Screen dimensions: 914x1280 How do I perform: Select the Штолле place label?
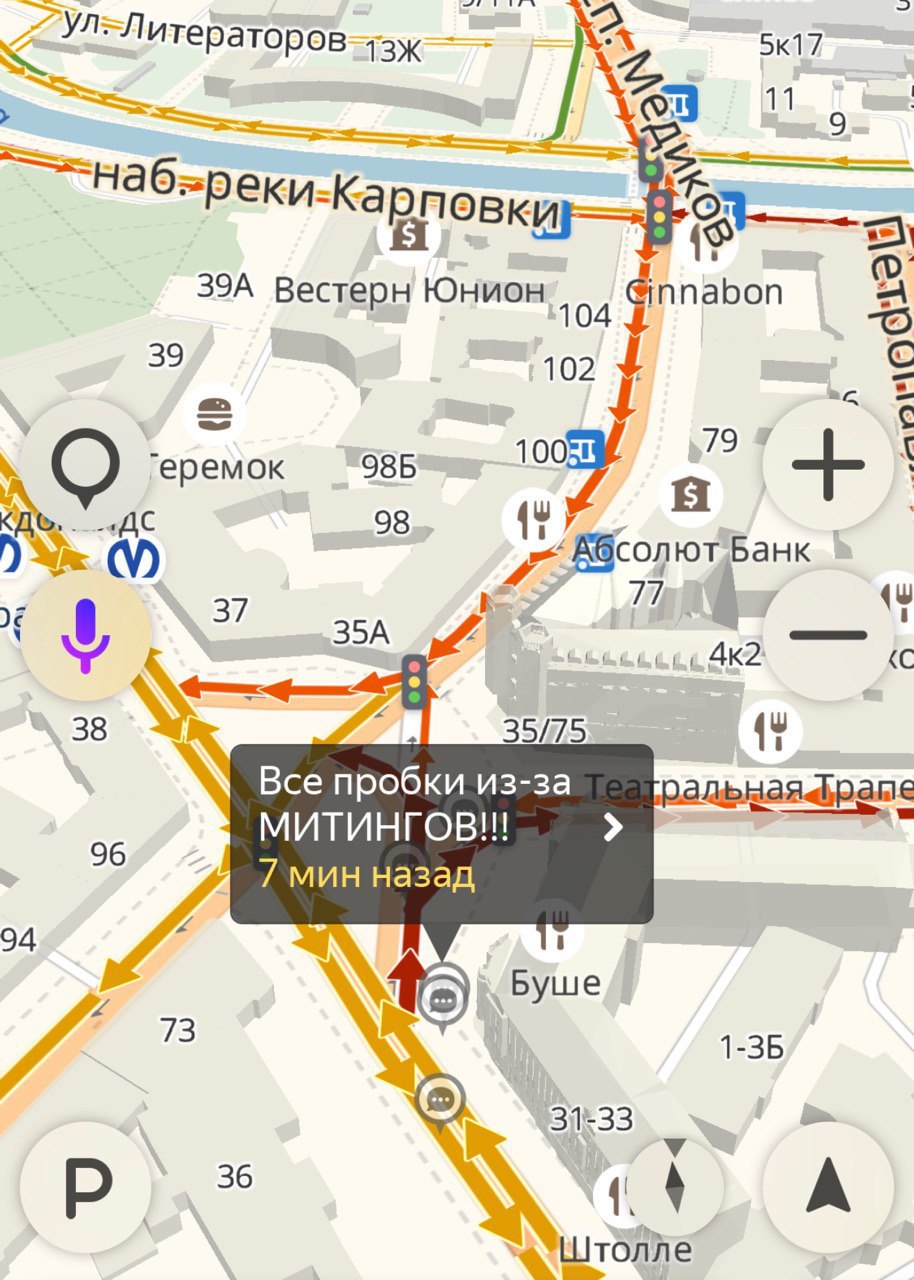tap(624, 1249)
